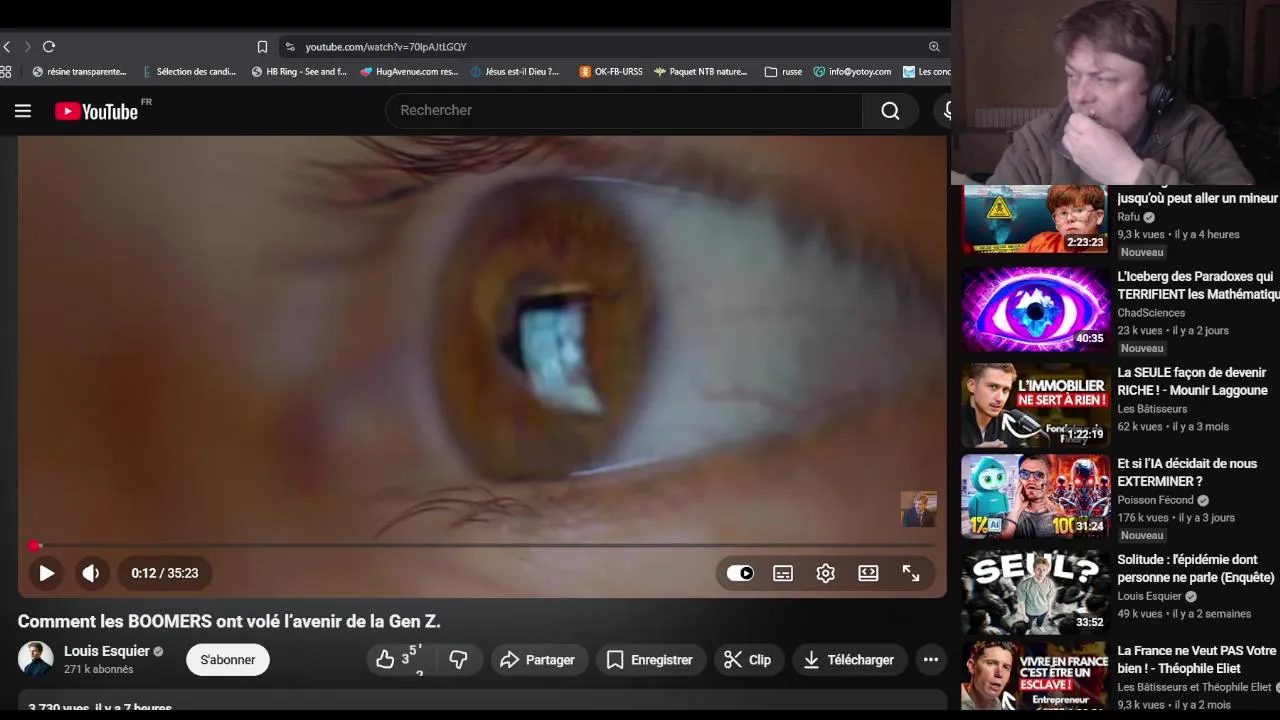1280x720 pixels.
Task: Switch to theater mode
Action: coord(868,573)
